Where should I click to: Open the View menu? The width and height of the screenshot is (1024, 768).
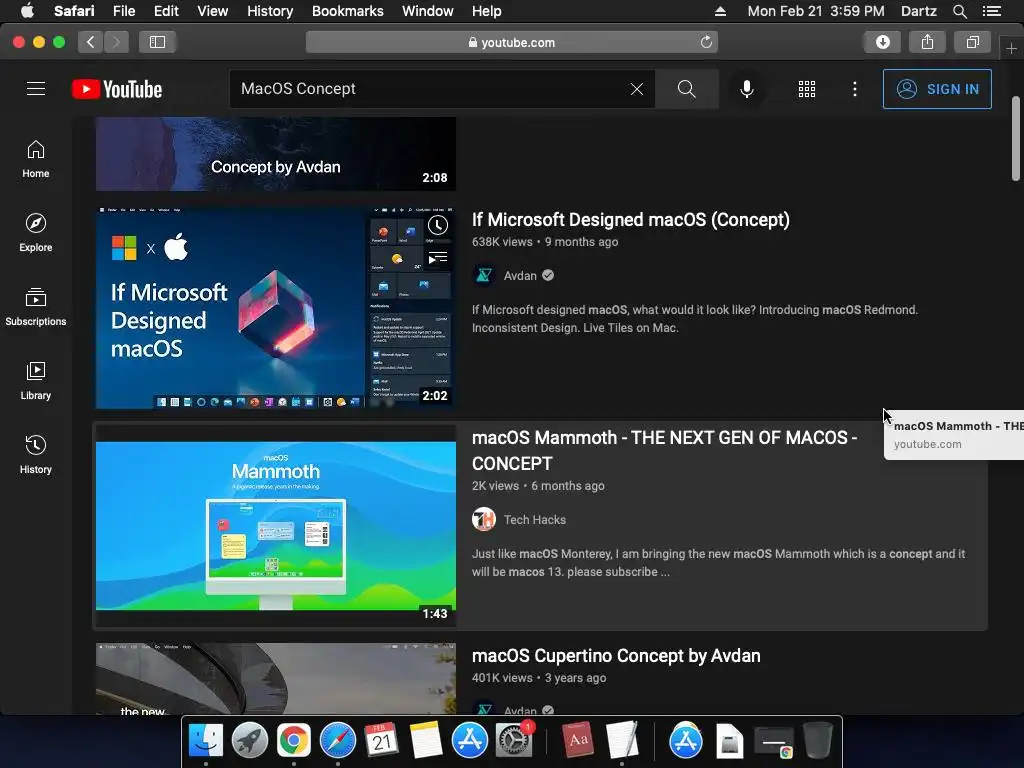pyautogui.click(x=212, y=11)
